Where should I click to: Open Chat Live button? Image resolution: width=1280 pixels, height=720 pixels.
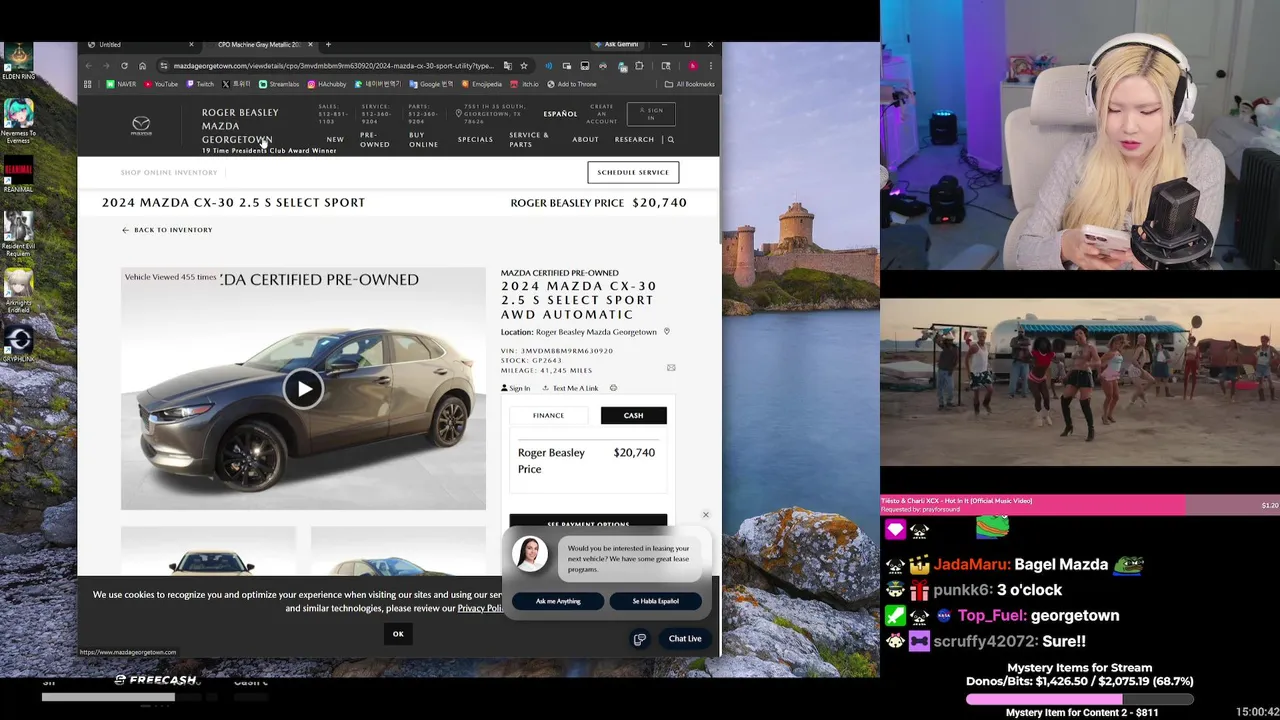[x=685, y=639]
